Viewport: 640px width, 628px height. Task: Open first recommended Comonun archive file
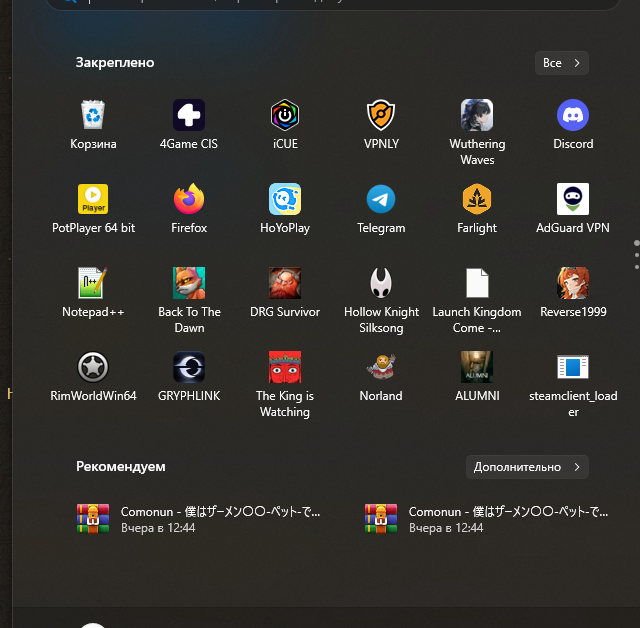point(199,519)
